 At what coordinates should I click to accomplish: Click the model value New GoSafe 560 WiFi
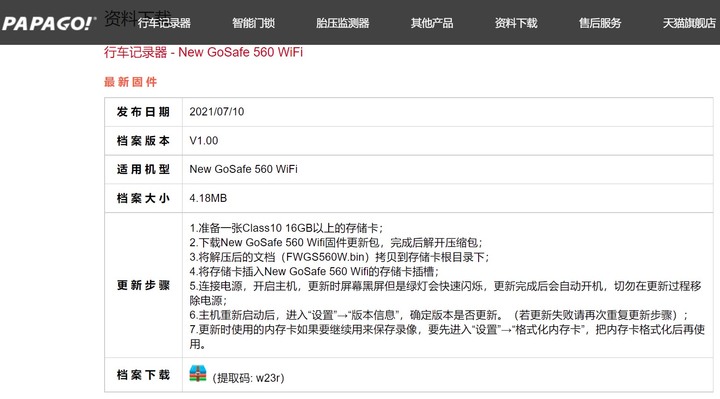243,169
